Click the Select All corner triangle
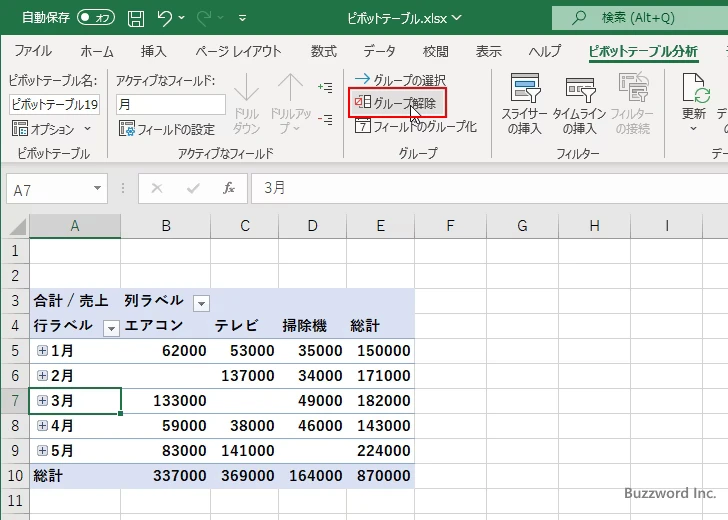 coord(18,227)
